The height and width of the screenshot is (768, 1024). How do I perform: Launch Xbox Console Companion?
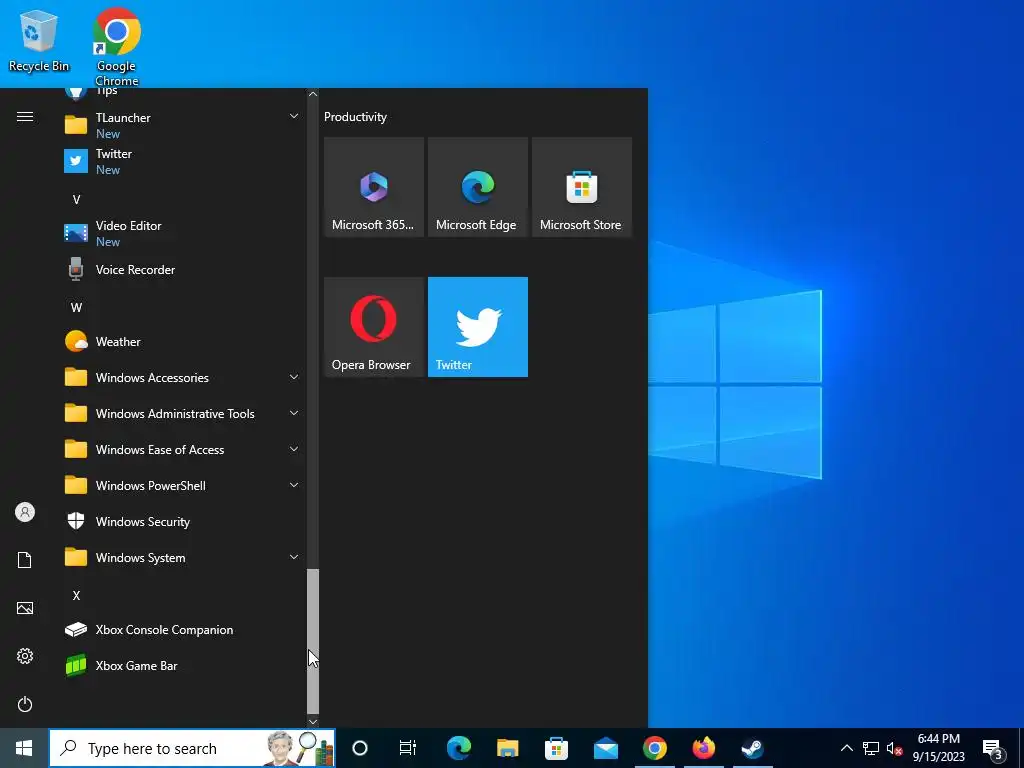click(181, 630)
